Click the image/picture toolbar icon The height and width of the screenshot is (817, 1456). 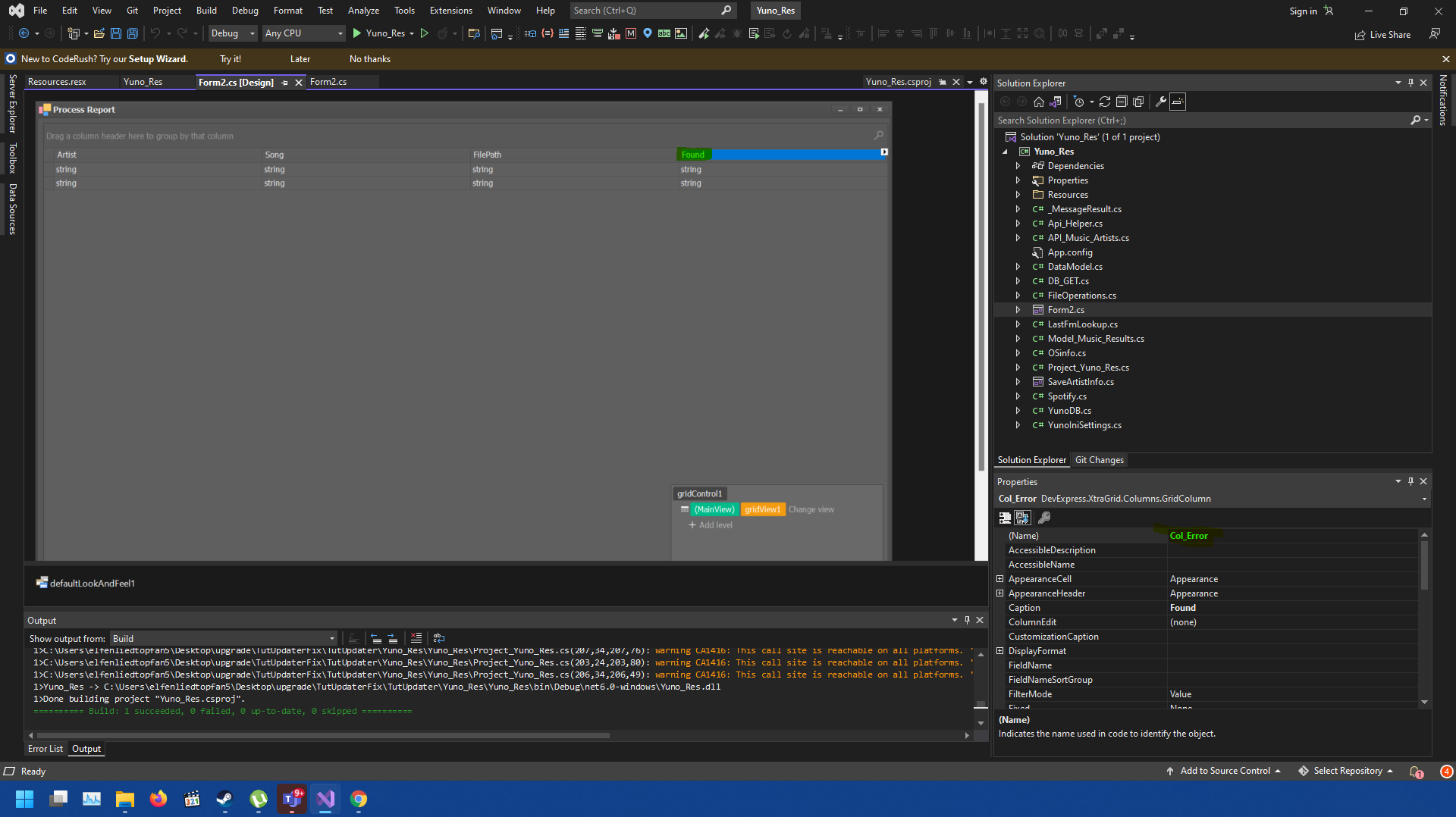point(681,33)
